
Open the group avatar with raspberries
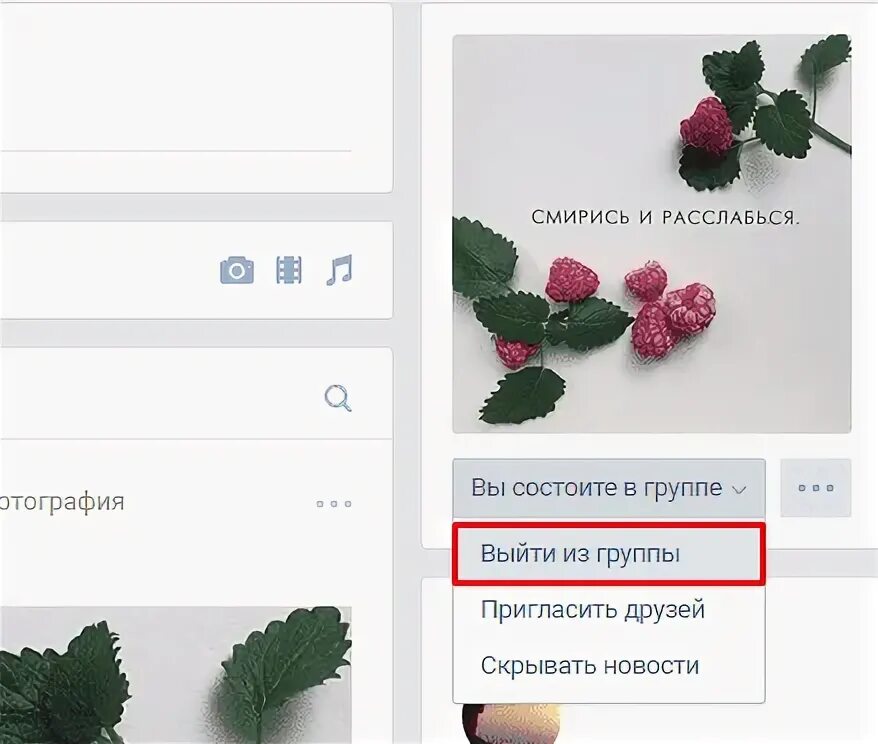point(652,234)
